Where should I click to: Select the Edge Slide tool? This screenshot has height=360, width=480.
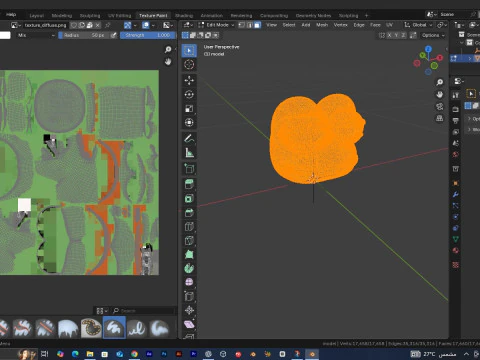tap(189, 296)
